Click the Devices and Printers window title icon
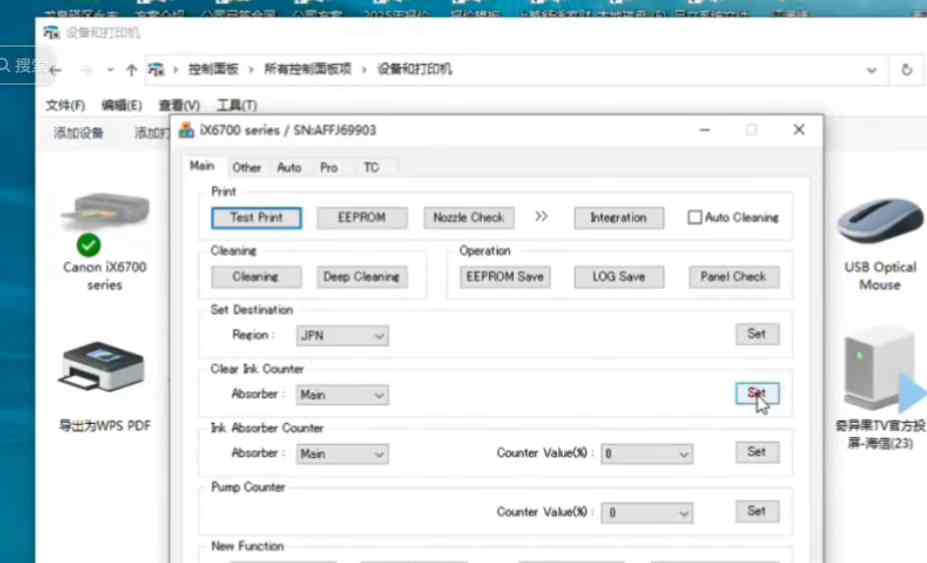 52,33
